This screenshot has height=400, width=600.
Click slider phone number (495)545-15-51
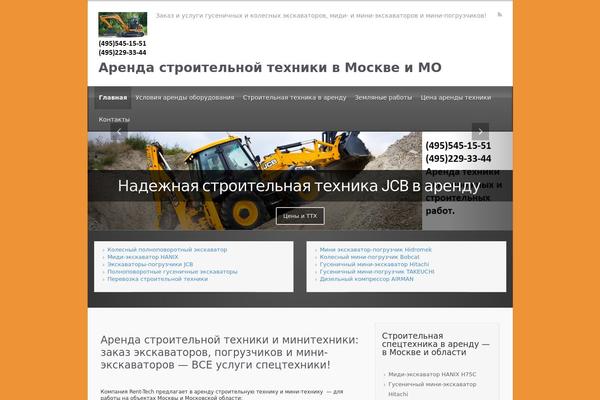458,145
